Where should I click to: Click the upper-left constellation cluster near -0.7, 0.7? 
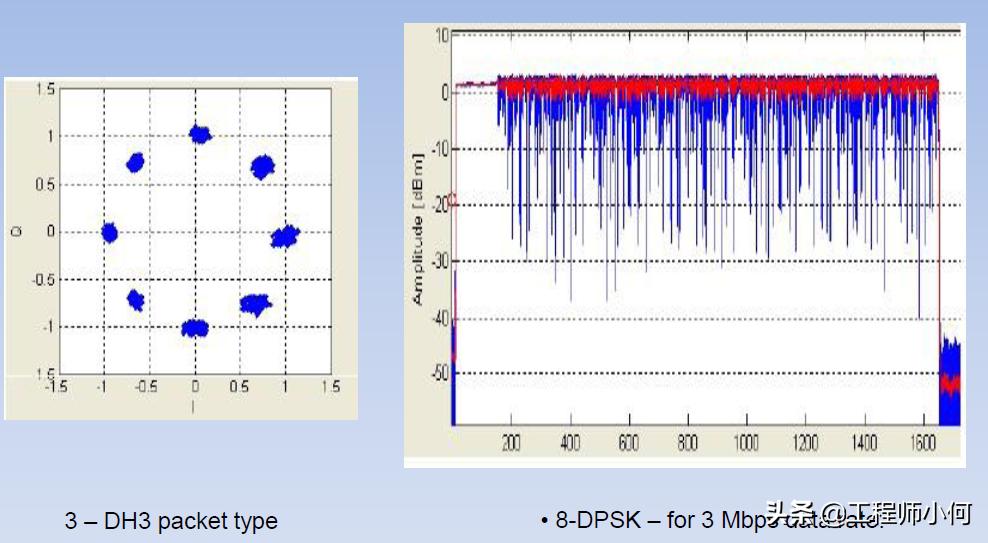(135, 164)
